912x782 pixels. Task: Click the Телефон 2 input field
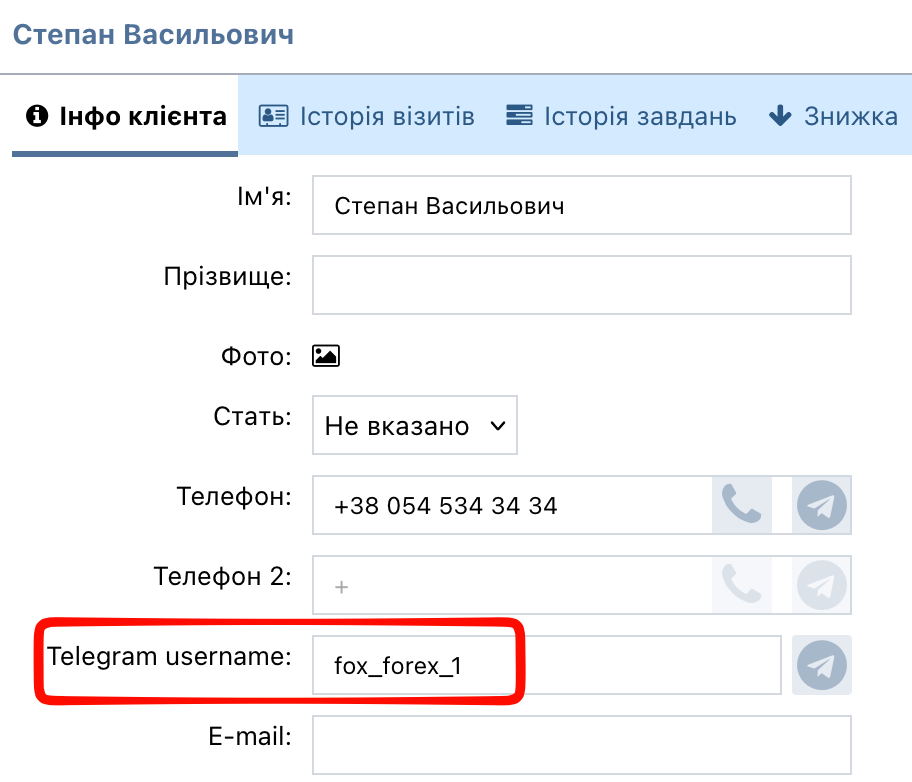[x=511, y=585]
